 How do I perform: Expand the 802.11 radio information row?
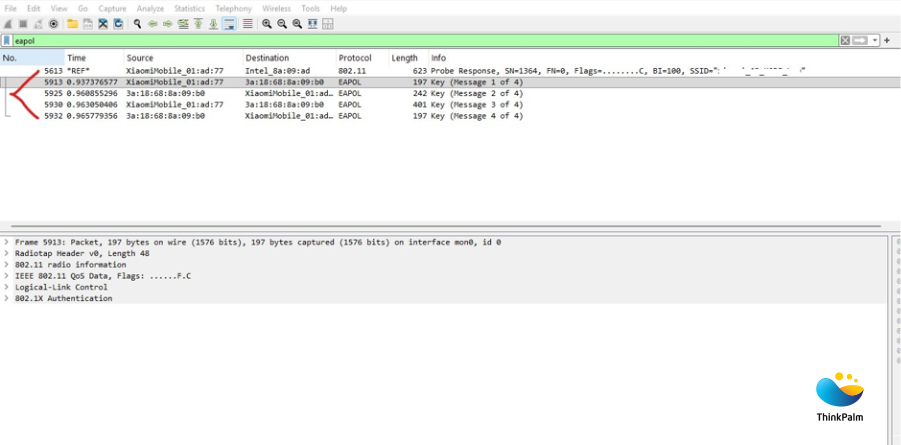[x=6, y=264]
